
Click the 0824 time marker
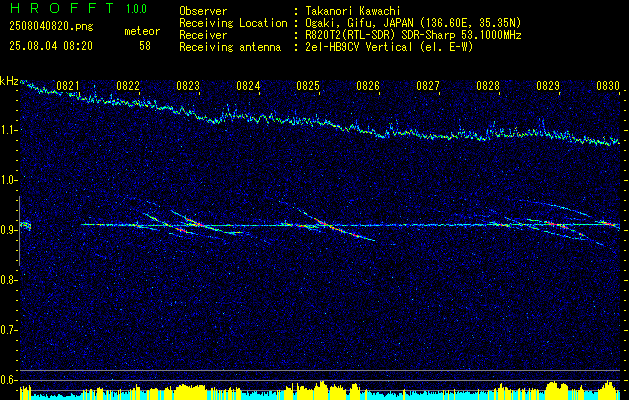[248, 85]
